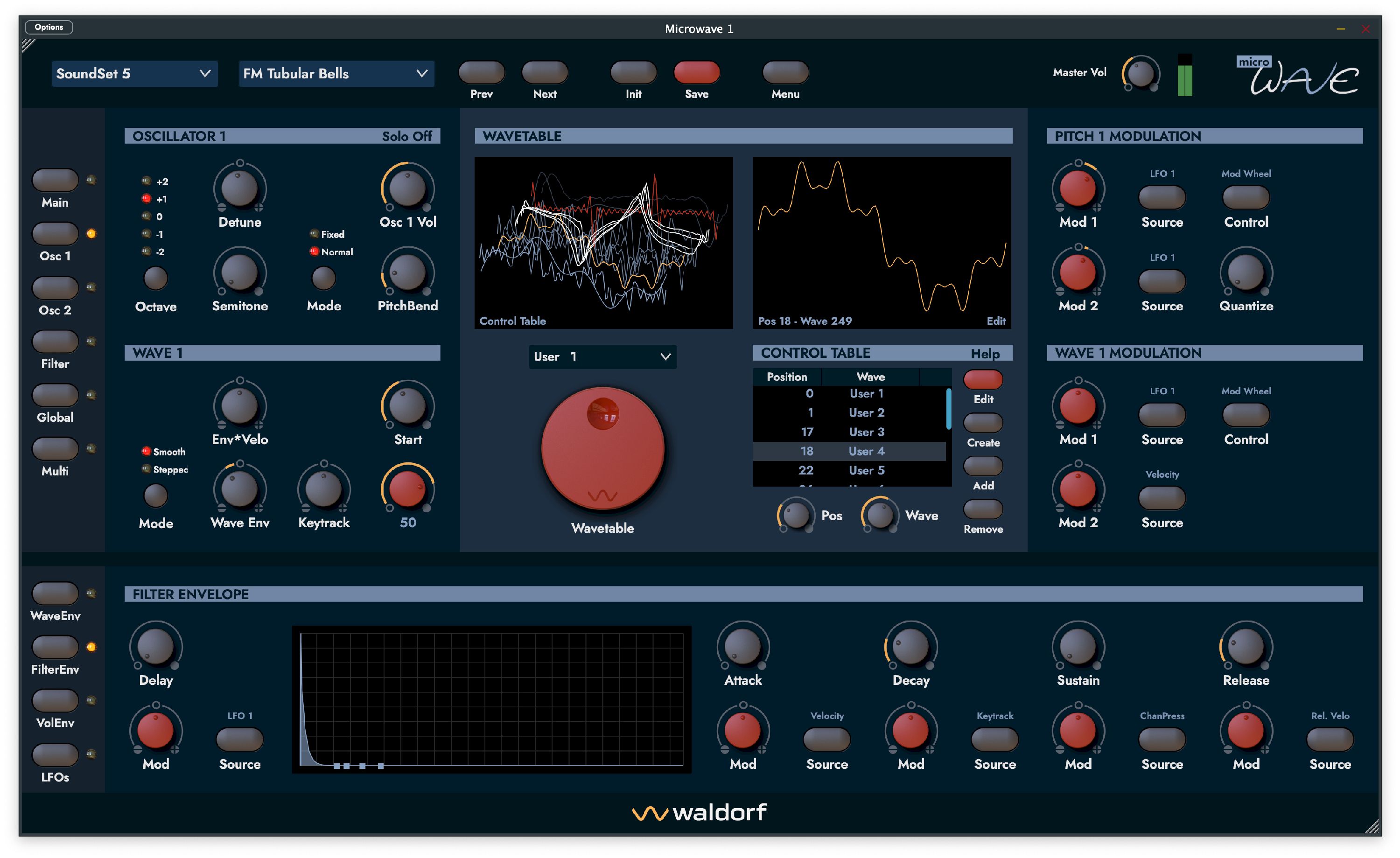
Task: Open the FM Tubular Bells preset dropdown
Action: coord(336,74)
